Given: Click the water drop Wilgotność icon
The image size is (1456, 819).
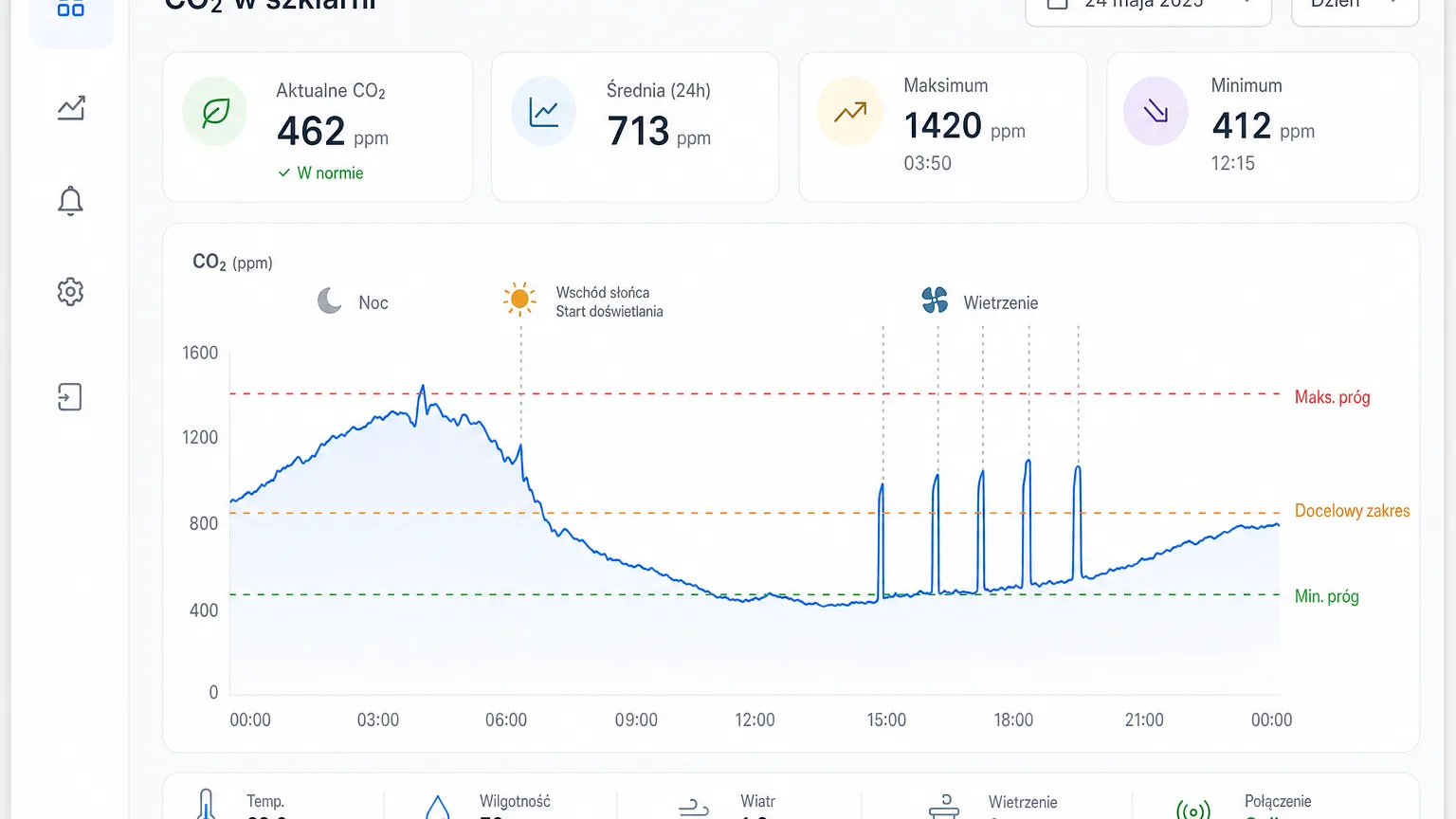Looking at the screenshot, I should (438, 807).
